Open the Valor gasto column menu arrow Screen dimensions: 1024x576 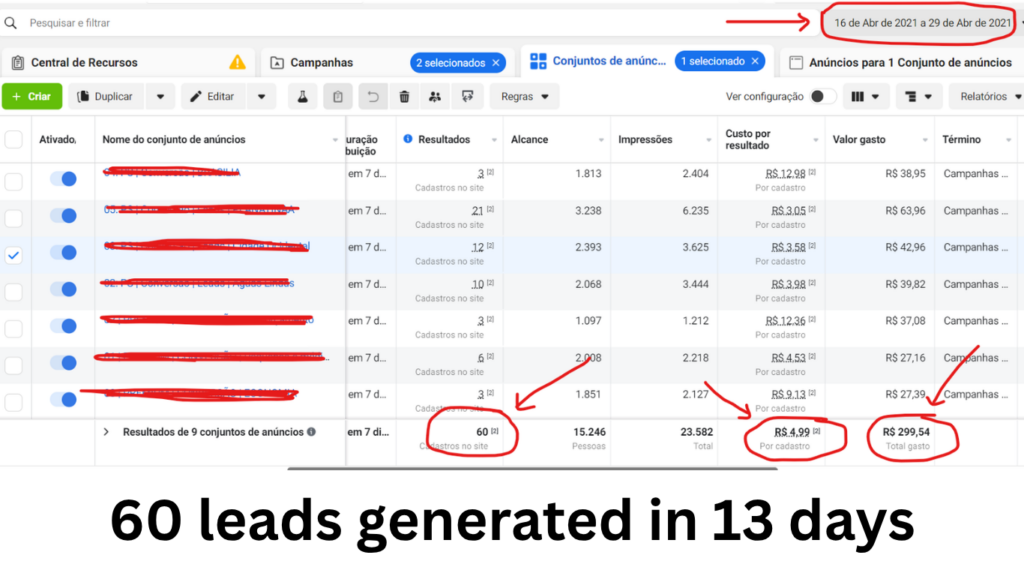(x=925, y=140)
